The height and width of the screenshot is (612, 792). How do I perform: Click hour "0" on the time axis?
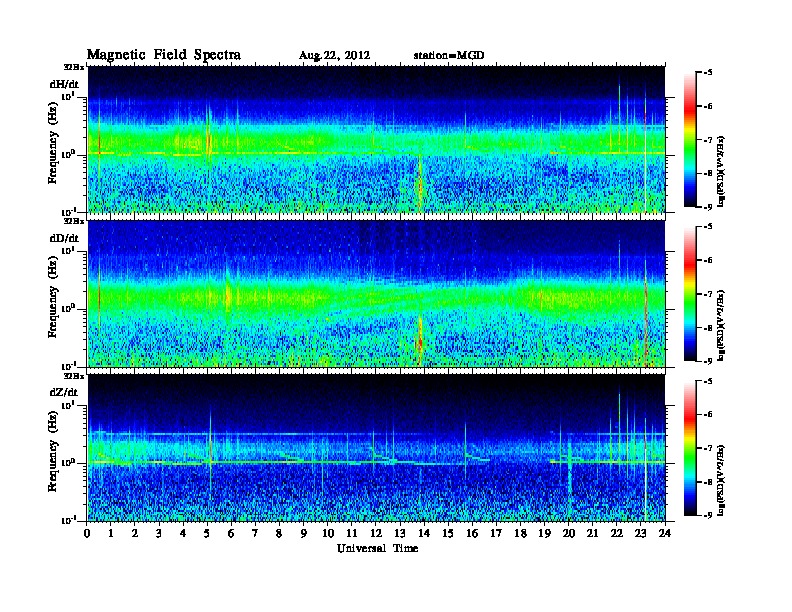pyautogui.click(x=87, y=533)
